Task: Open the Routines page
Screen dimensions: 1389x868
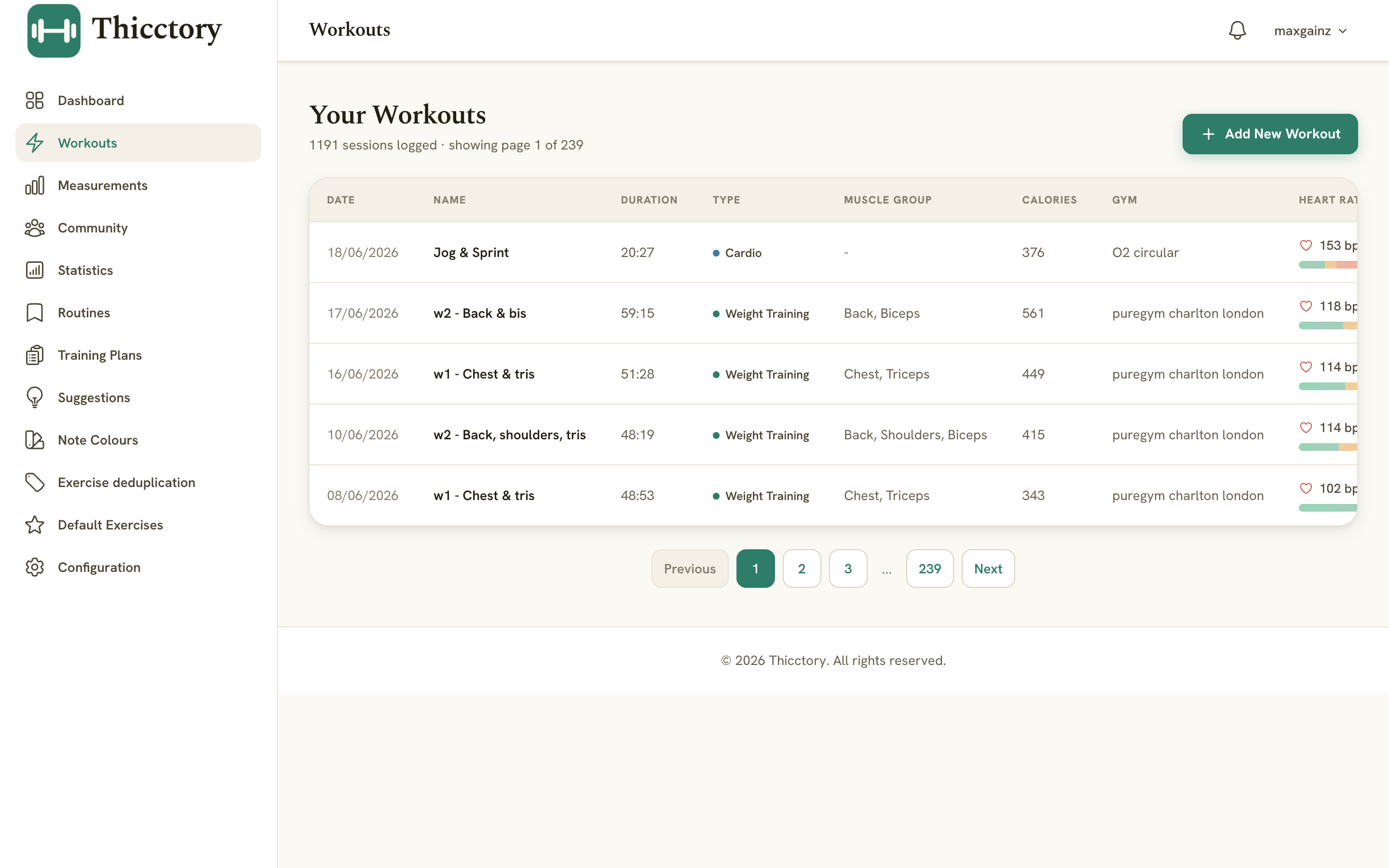Action: [x=138, y=313]
